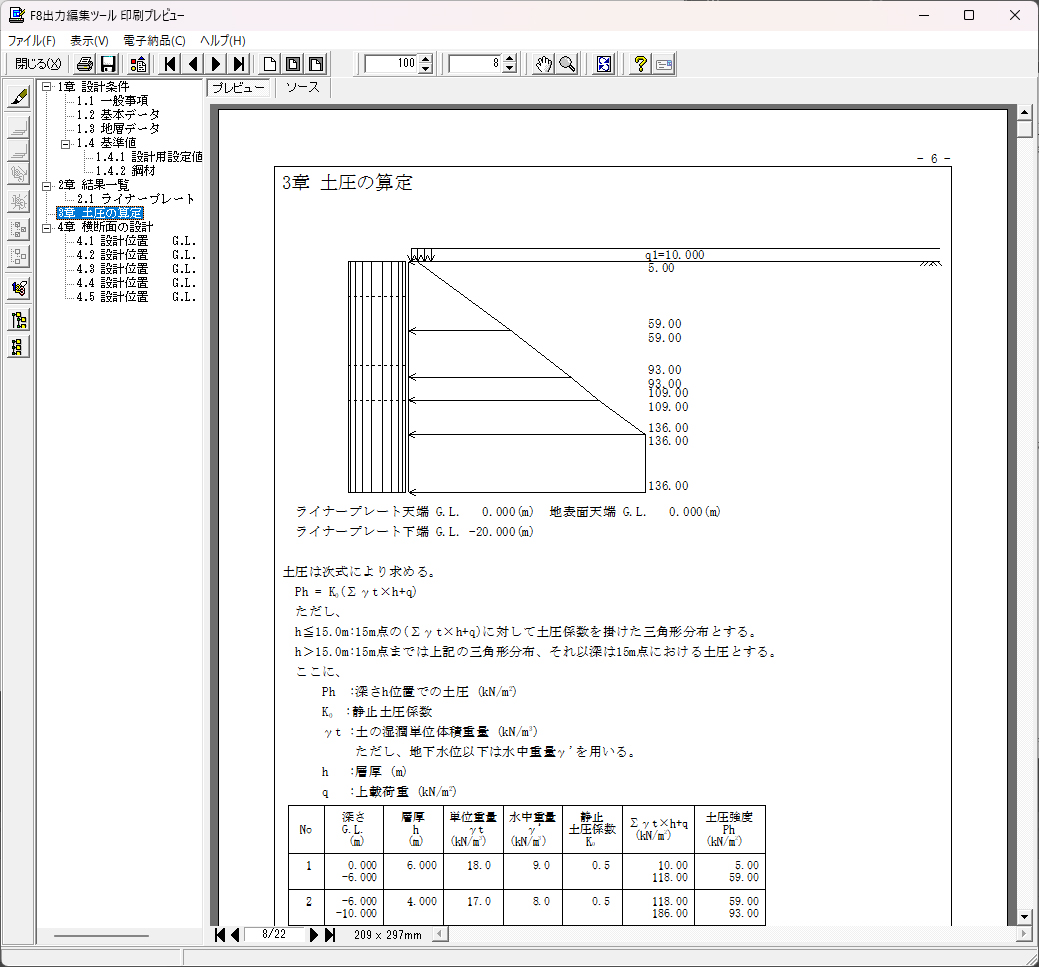Select 1.3 地層データ in the tree

(x=118, y=129)
